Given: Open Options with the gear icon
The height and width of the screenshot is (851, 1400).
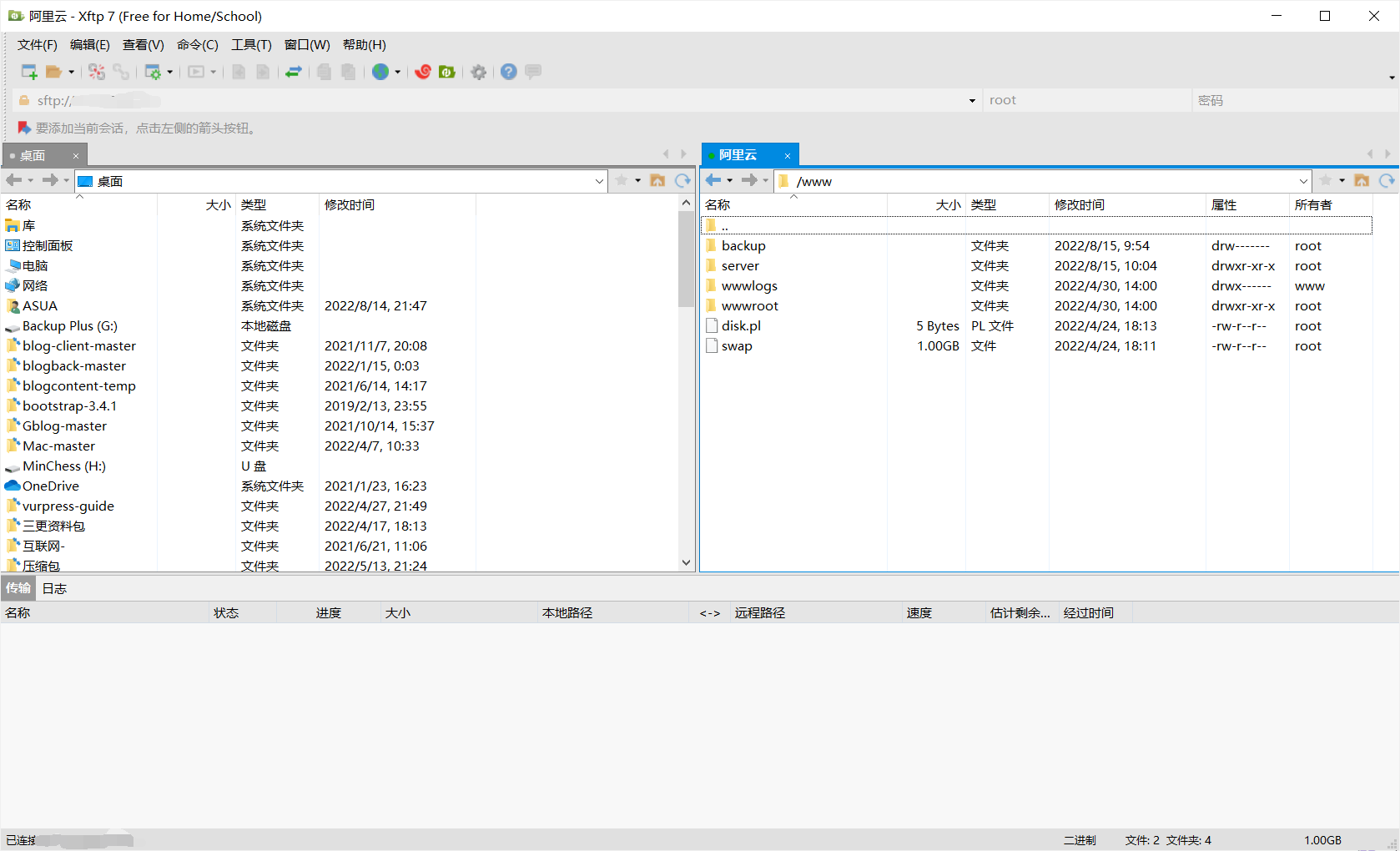Looking at the screenshot, I should [478, 72].
